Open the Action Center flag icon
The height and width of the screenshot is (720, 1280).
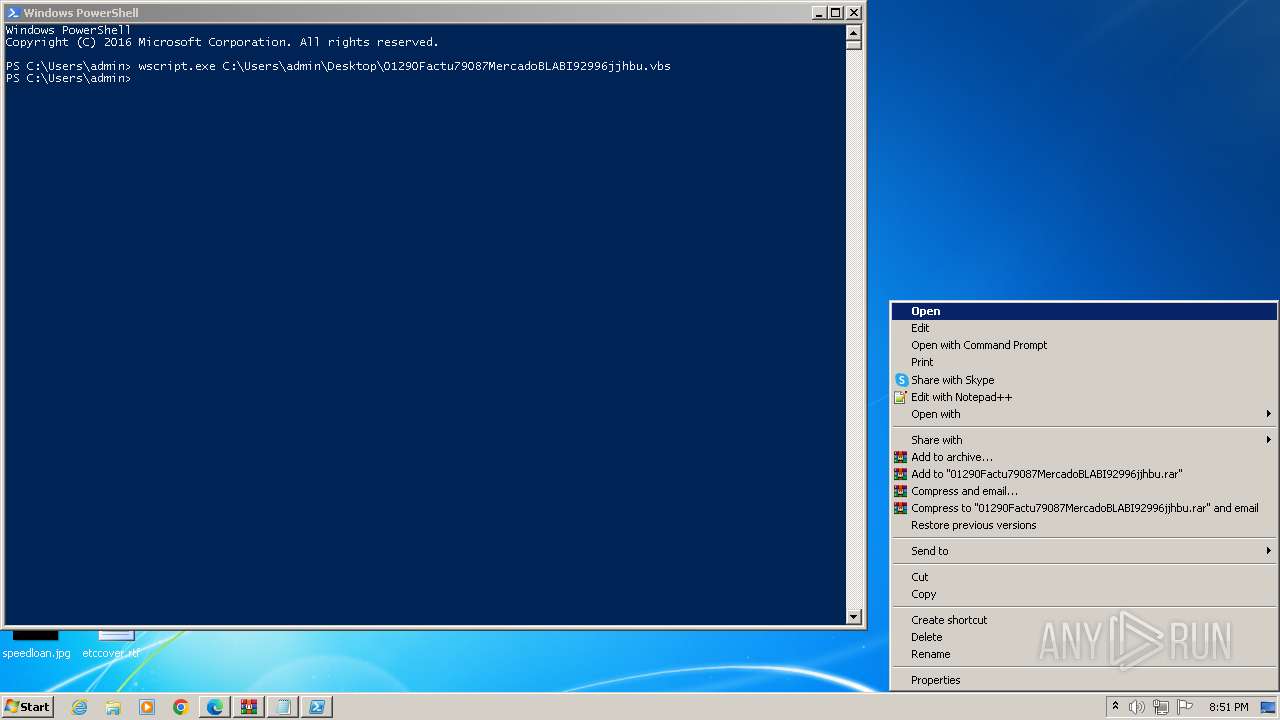coord(1185,707)
